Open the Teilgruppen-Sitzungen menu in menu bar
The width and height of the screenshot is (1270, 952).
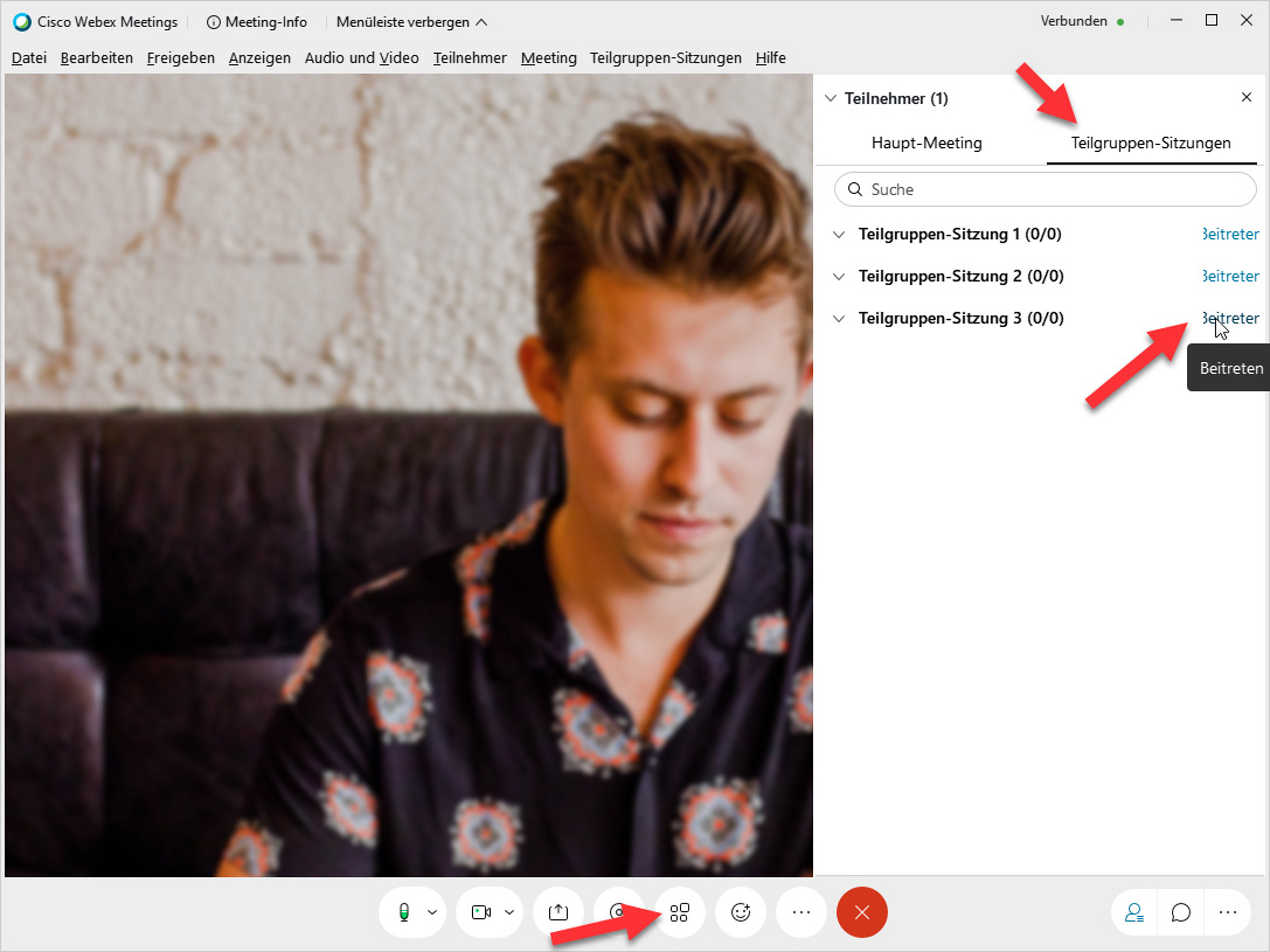pos(665,58)
